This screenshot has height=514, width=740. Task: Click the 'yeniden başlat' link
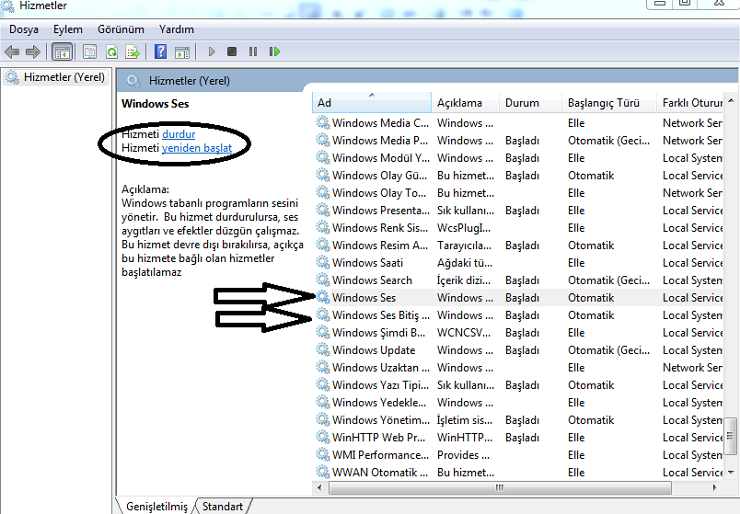click(x=197, y=148)
